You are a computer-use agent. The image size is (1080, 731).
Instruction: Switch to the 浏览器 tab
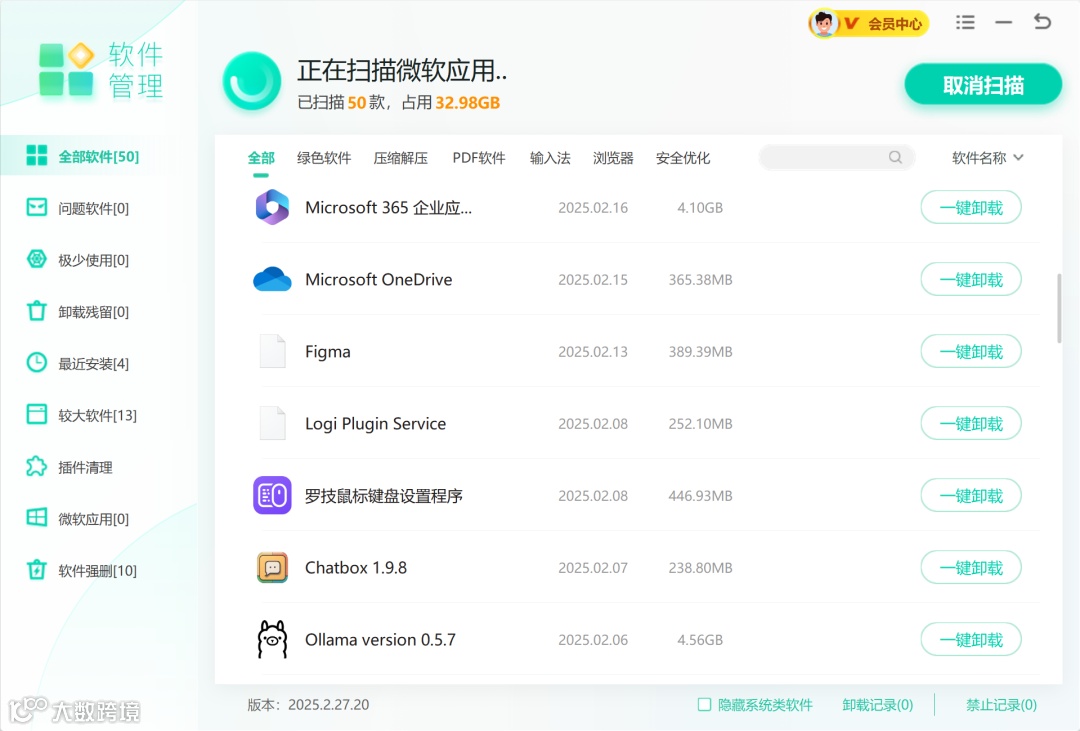pos(613,158)
